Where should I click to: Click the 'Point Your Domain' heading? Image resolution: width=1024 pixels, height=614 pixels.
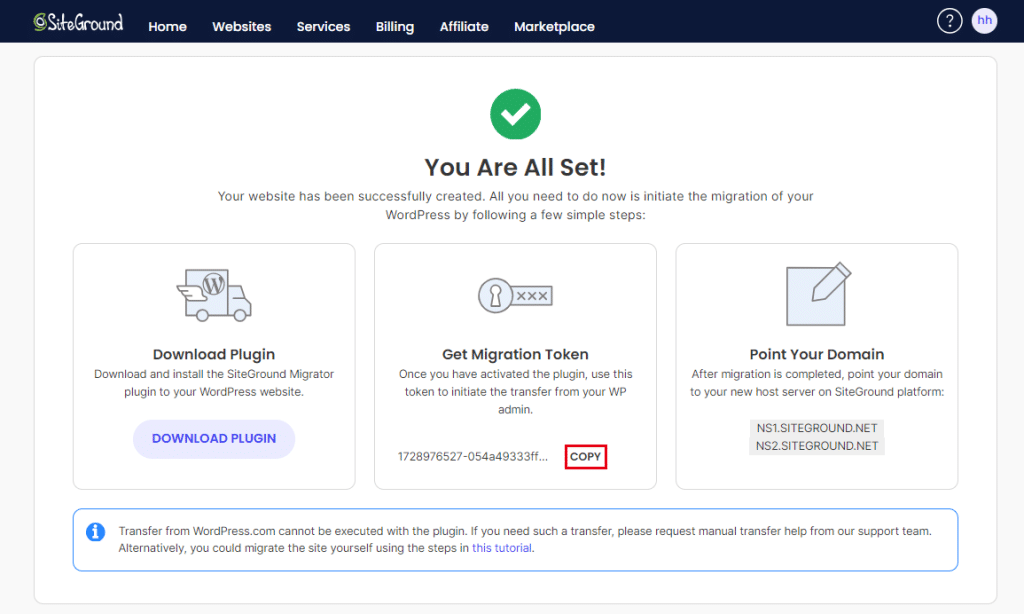pos(817,355)
